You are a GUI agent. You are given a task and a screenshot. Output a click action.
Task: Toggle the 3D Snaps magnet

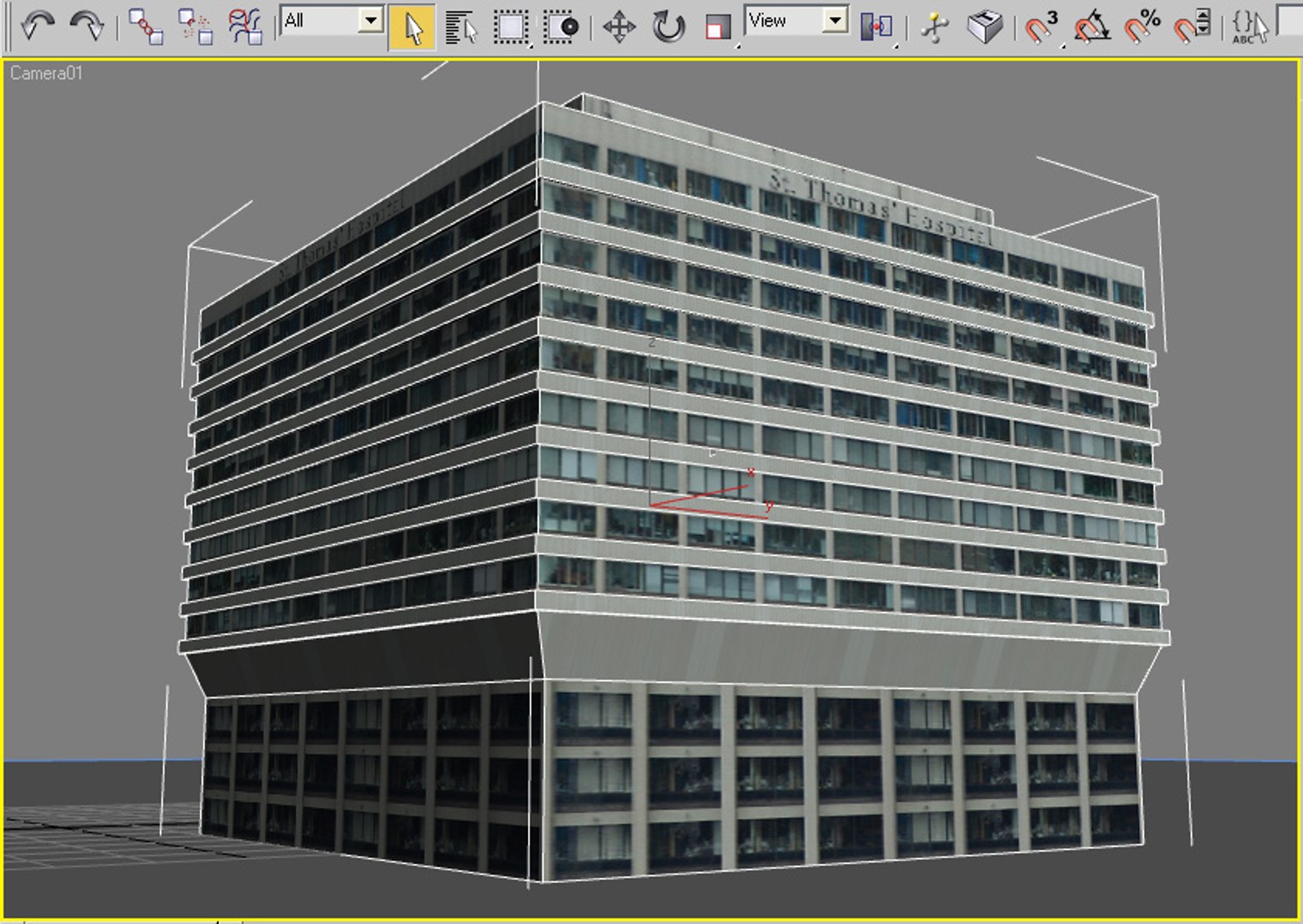[1041, 27]
